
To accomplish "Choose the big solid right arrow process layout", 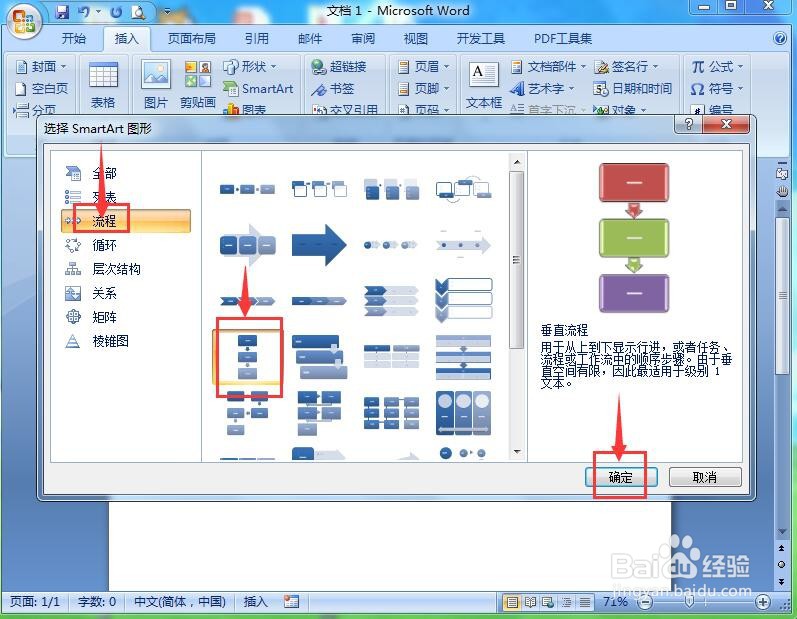I will [x=319, y=245].
